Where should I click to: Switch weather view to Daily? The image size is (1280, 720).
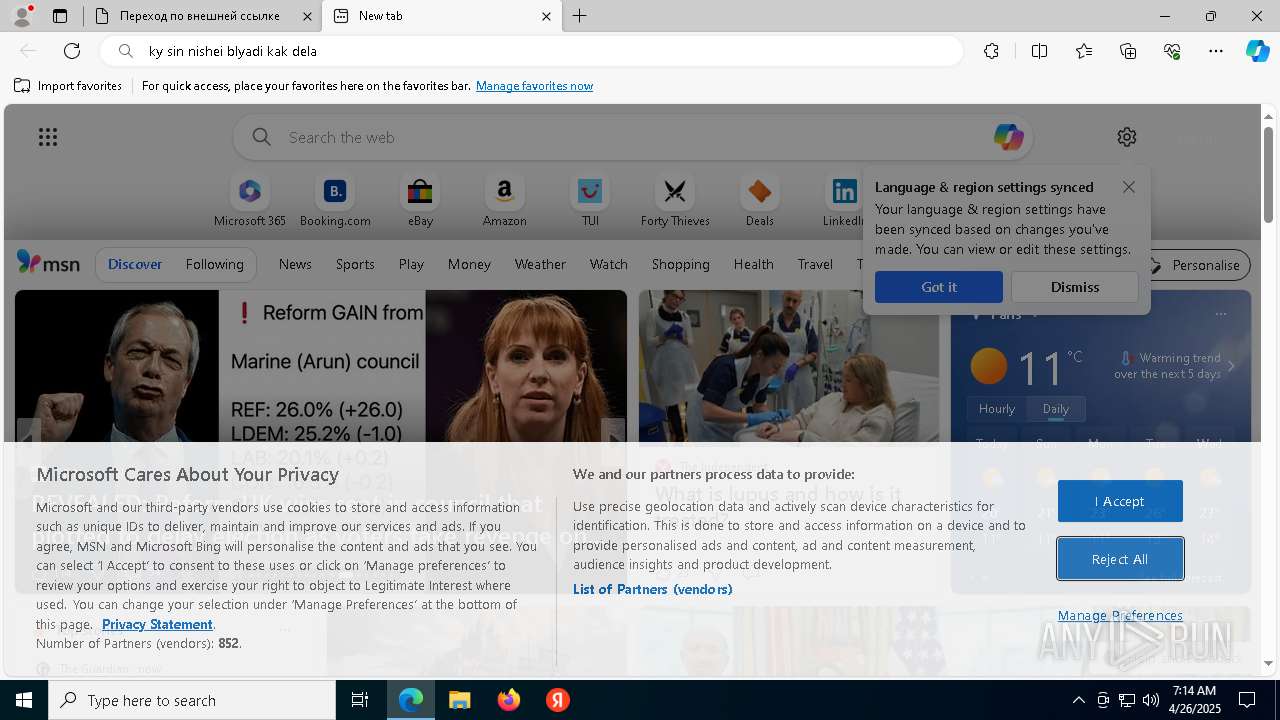[x=1056, y=409]
